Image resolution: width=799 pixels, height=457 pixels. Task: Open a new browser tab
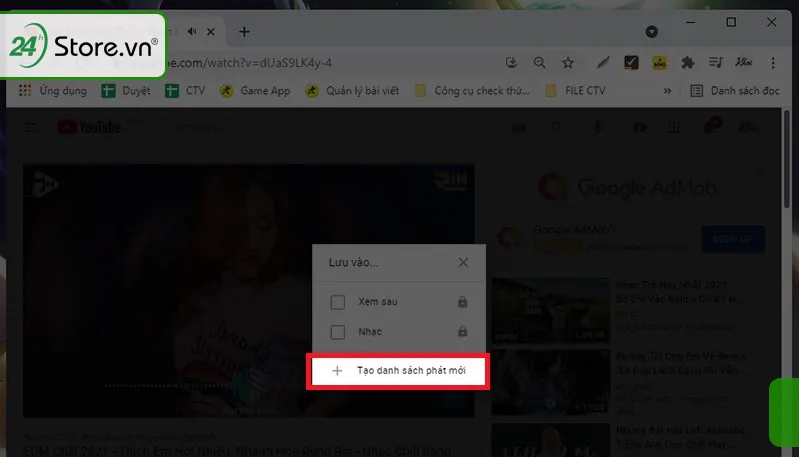point(244,31)
